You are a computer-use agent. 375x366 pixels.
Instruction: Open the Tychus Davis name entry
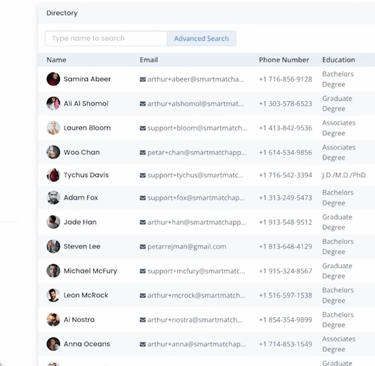click(x=86, y=175)
